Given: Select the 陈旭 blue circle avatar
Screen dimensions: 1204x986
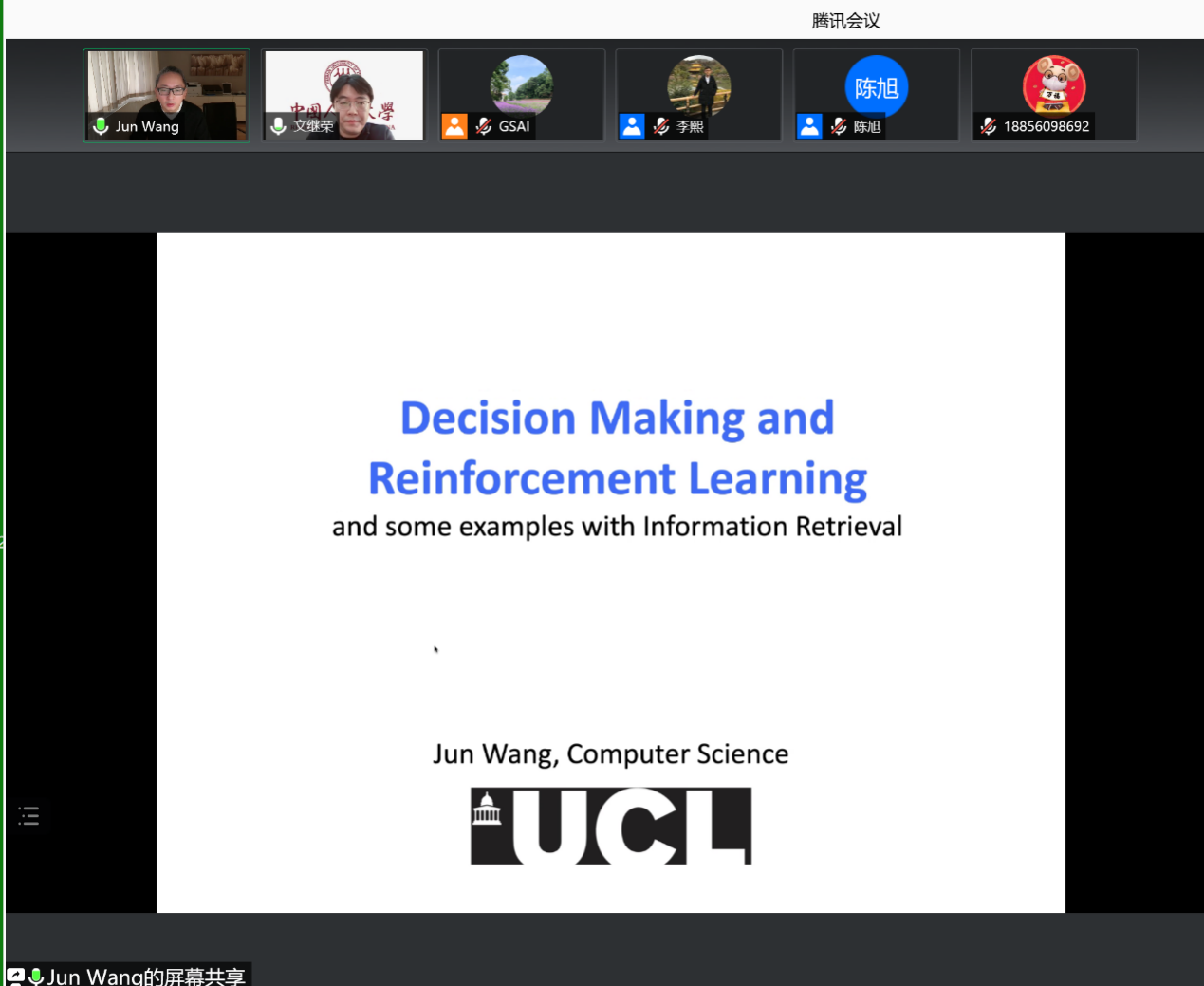Looking at the screenshot, I should 877,86.
